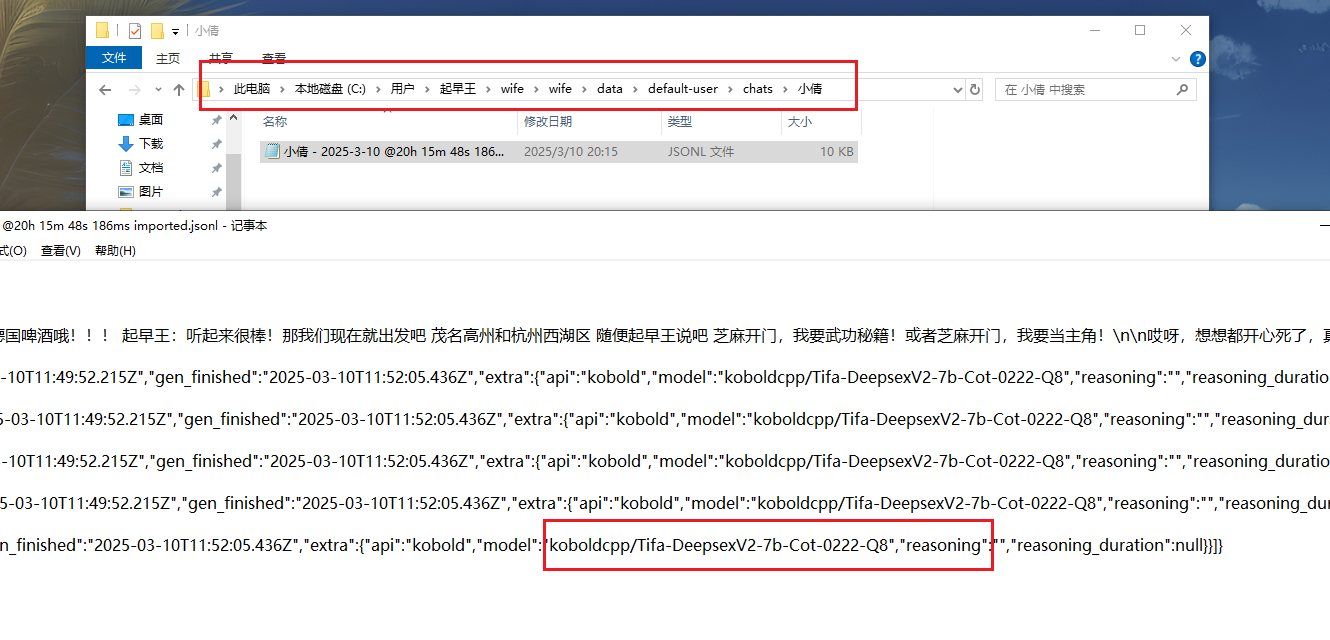Click the Forward navigation arrow

tap(135, 89)
